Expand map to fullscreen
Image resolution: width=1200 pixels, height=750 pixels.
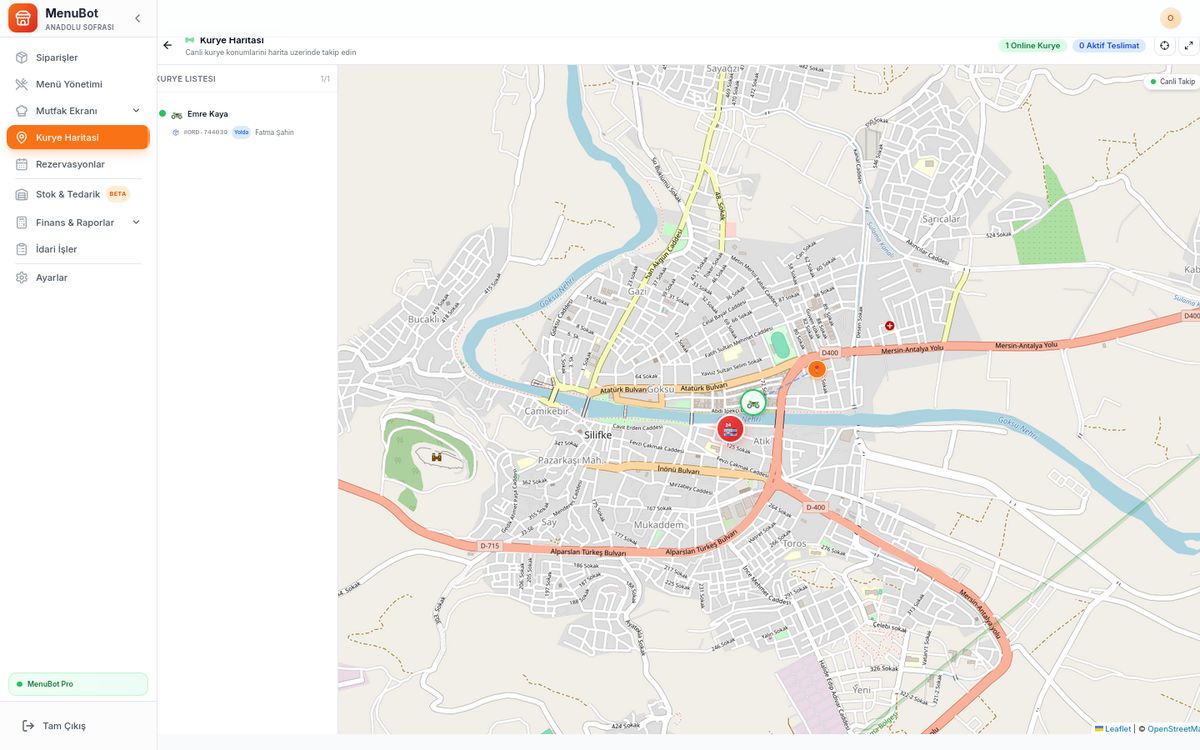(x=1189, y=45)
